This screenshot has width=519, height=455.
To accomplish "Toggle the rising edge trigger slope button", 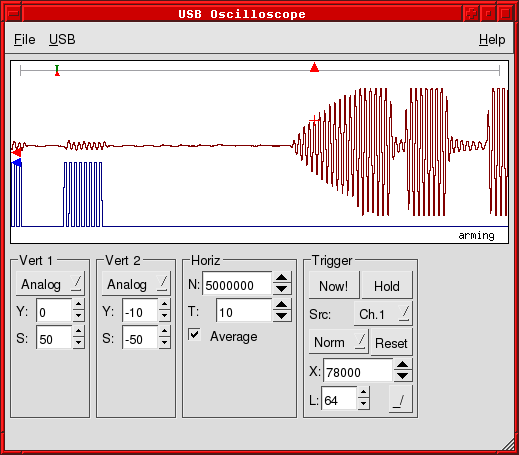I will [x=400, y=399].
